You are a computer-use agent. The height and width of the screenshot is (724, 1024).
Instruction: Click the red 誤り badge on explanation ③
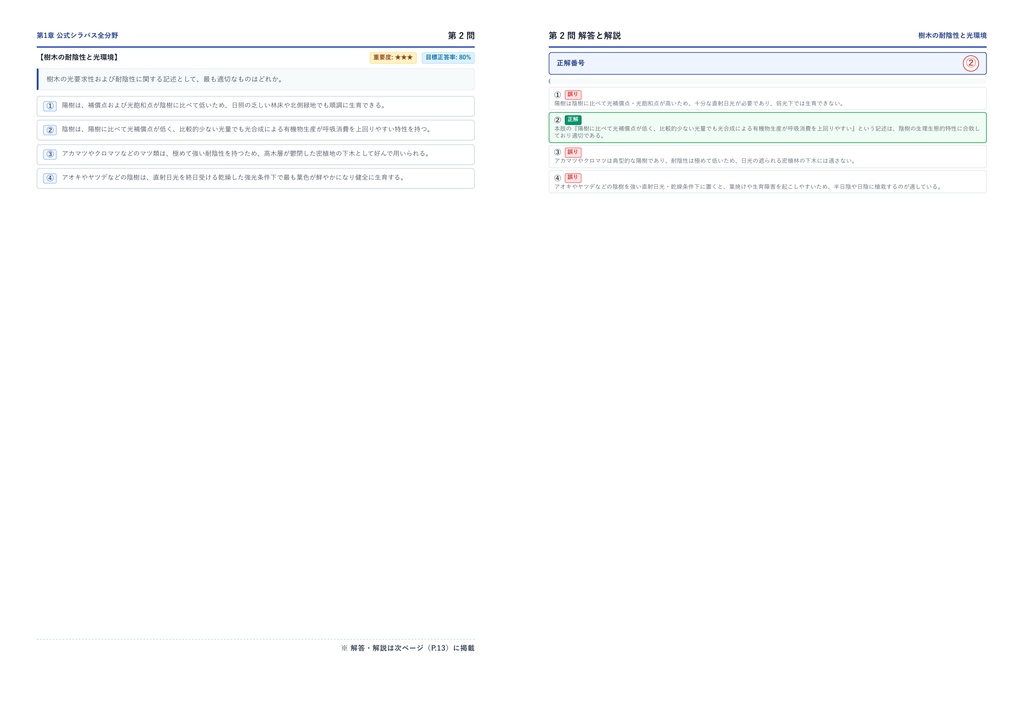pos(573,152)
